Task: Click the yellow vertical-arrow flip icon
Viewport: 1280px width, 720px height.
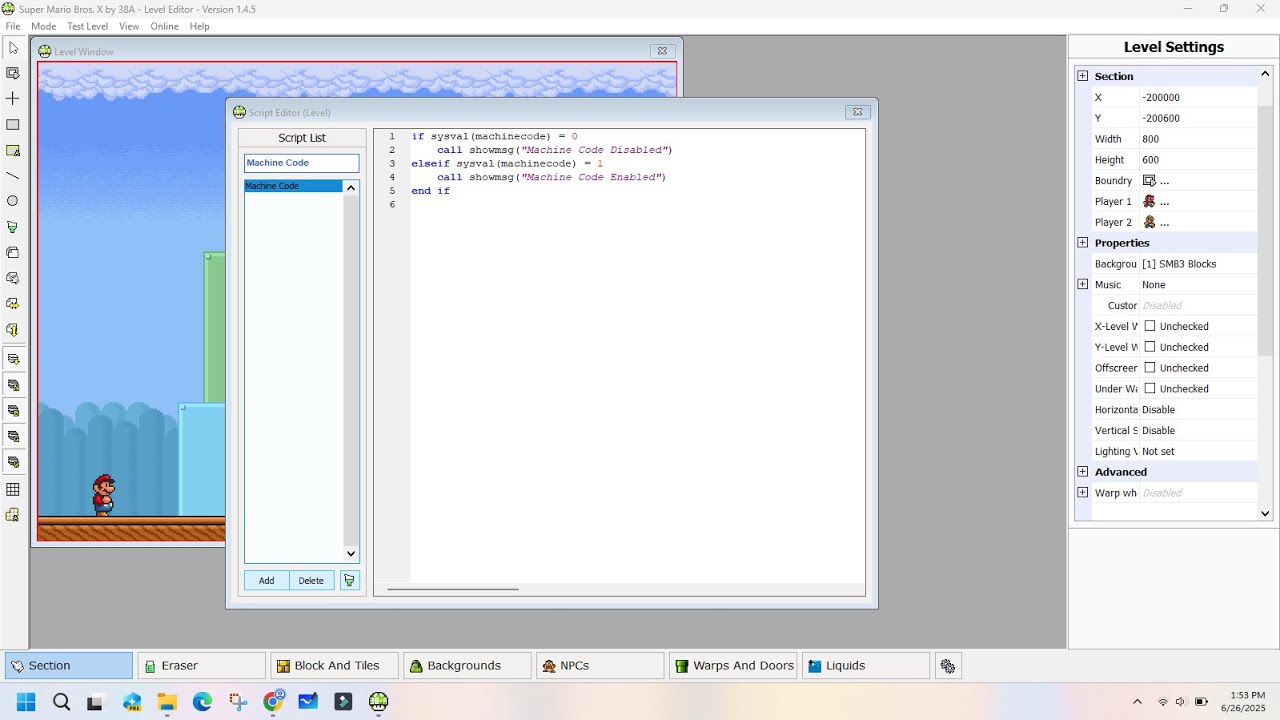Action: [13, 329]
